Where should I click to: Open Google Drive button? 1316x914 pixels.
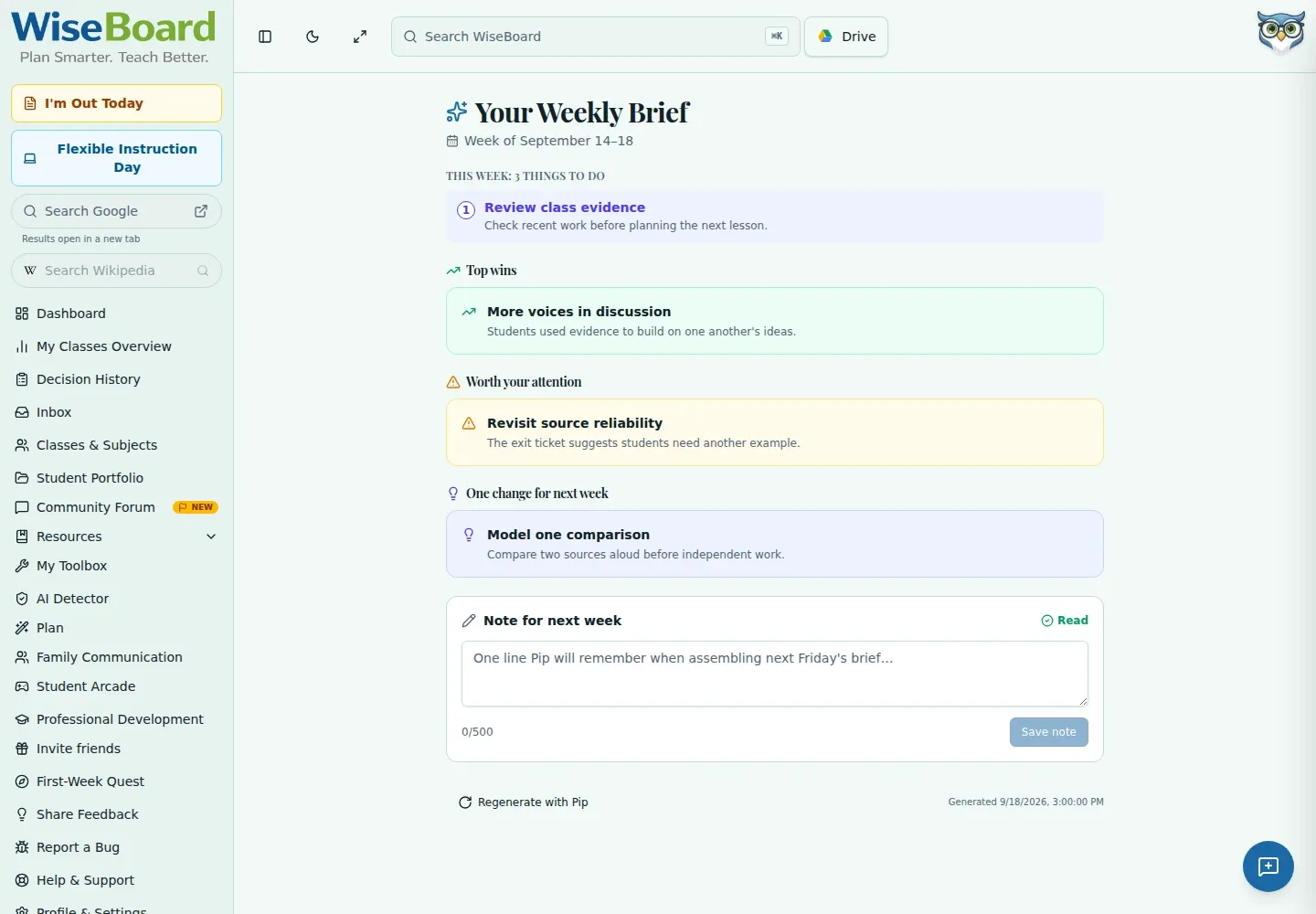[846, 37]
